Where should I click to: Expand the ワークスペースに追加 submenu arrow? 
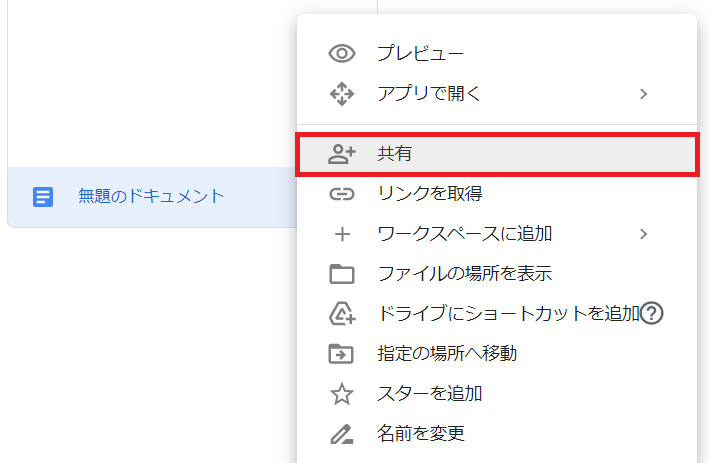643,234
